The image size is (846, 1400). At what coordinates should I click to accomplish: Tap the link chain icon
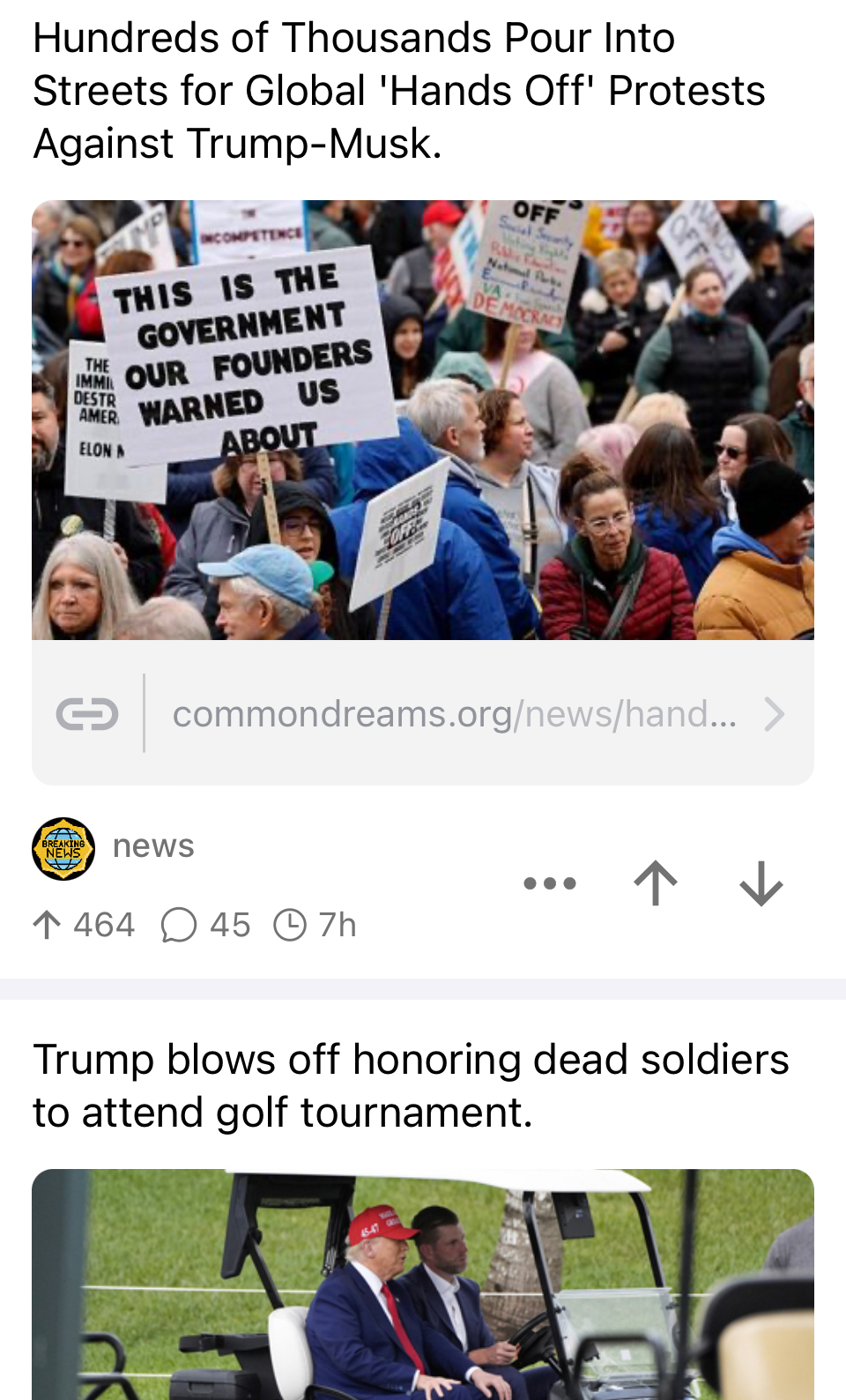[x=87, y=713]
